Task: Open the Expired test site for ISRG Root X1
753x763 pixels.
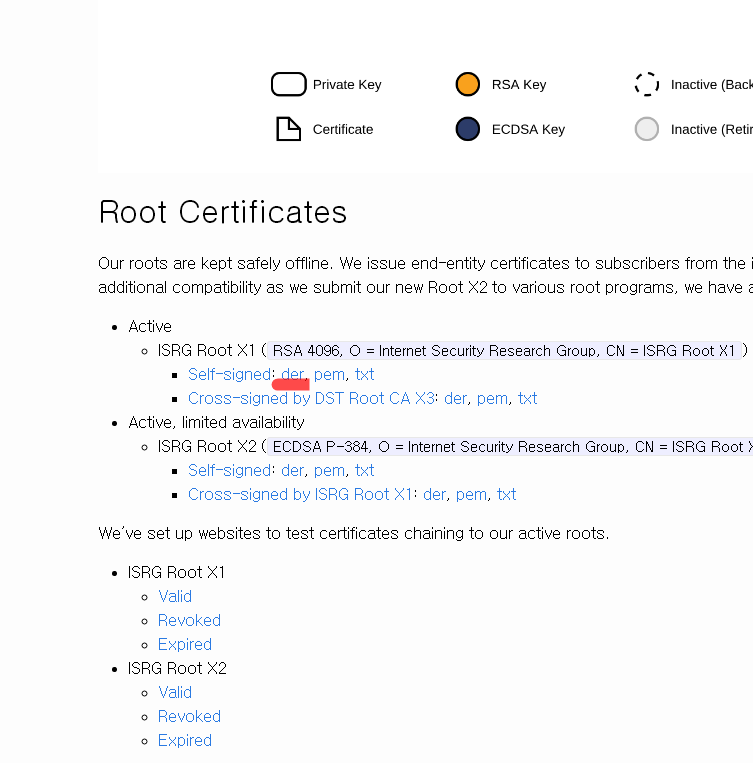Action: pos(184,644)
